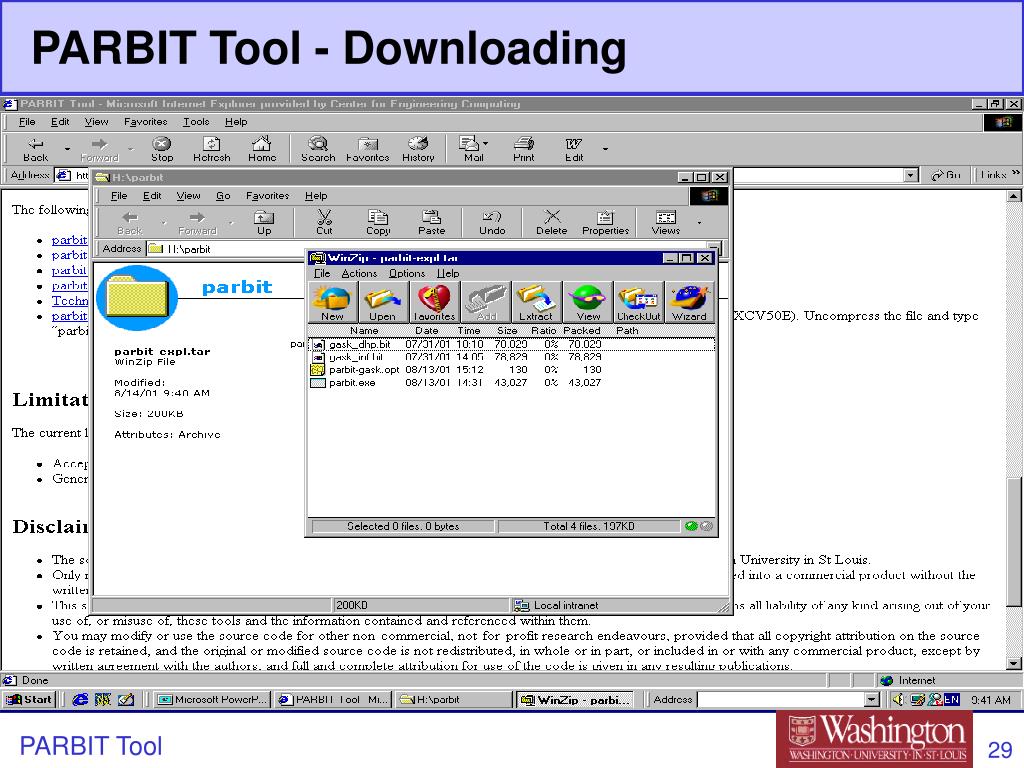The image size is (1024, 768).
Task: Select gask_dhp.bit file row
Action: click(x=511, y=344)
